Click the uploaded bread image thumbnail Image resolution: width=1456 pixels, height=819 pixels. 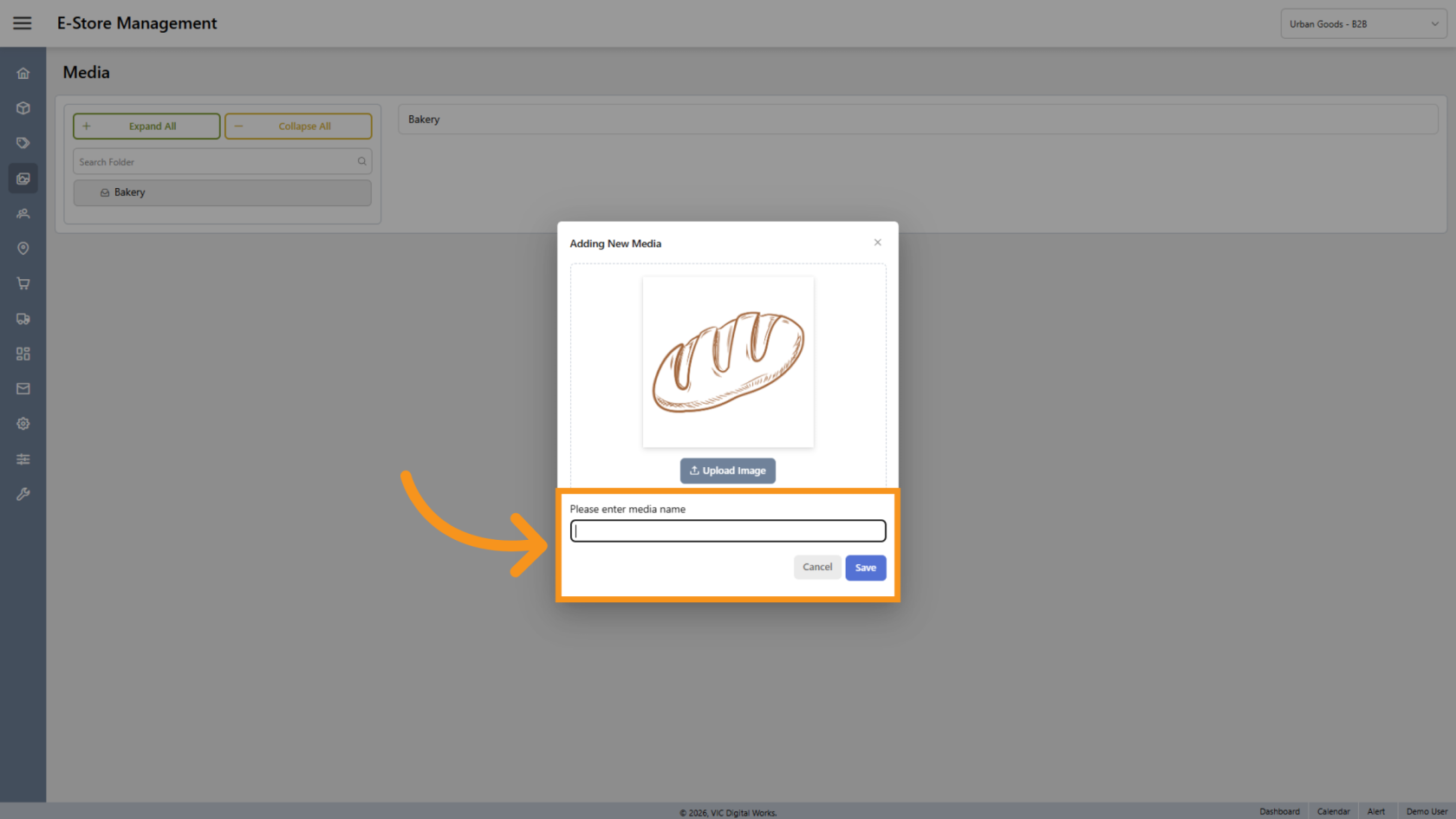pyautogui.click(x=728, y=362)
